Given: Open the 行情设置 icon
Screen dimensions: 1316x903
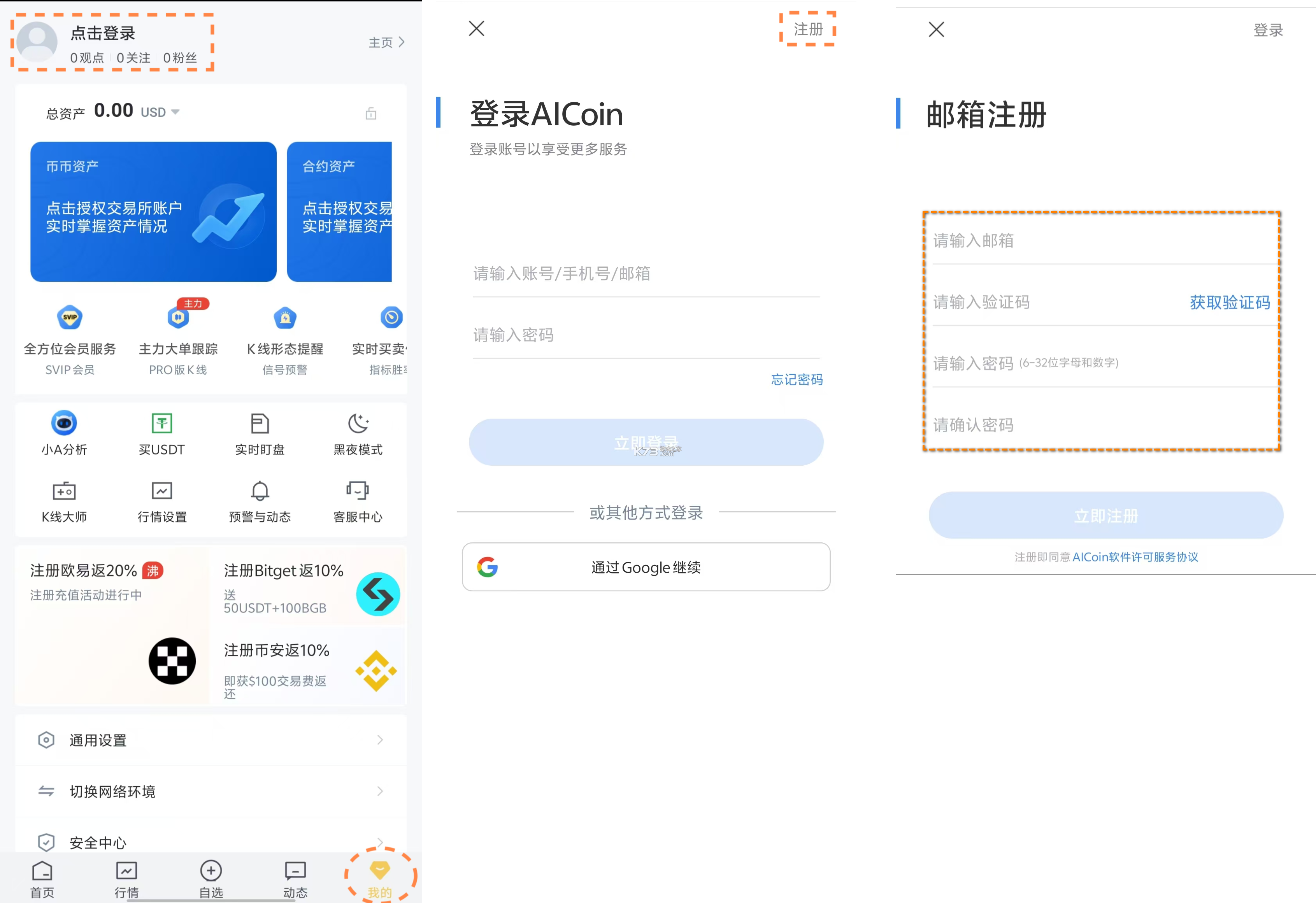Looking at the screenshot, I should click(162, 490).
